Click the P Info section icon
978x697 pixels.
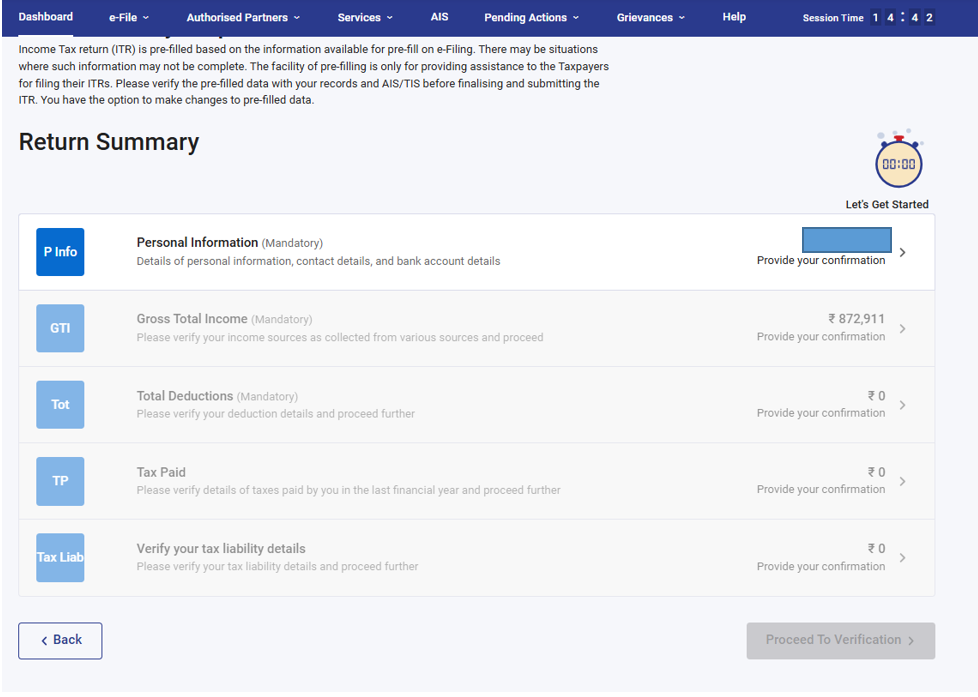tap(60, 252)
